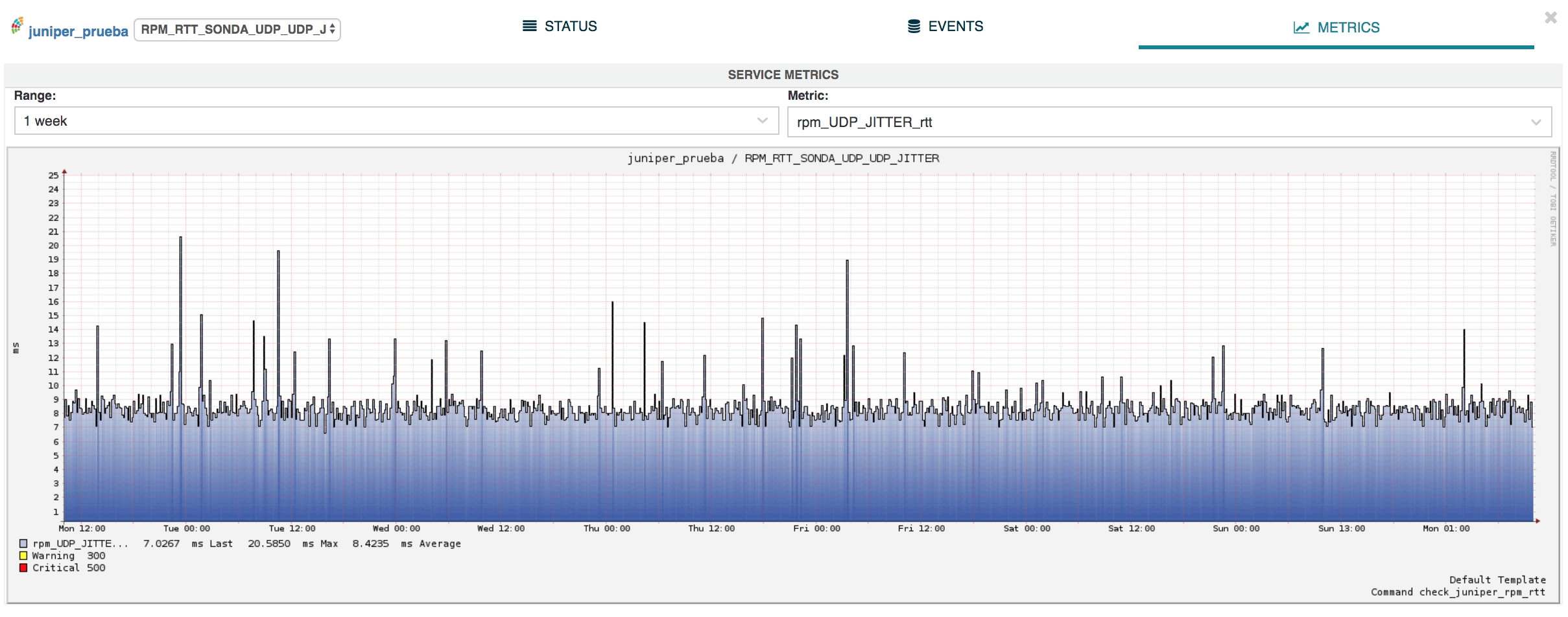This screenshot has height=617, width=1568.
Task: Switch to the EVENTS tab
Action: [945, 26]
